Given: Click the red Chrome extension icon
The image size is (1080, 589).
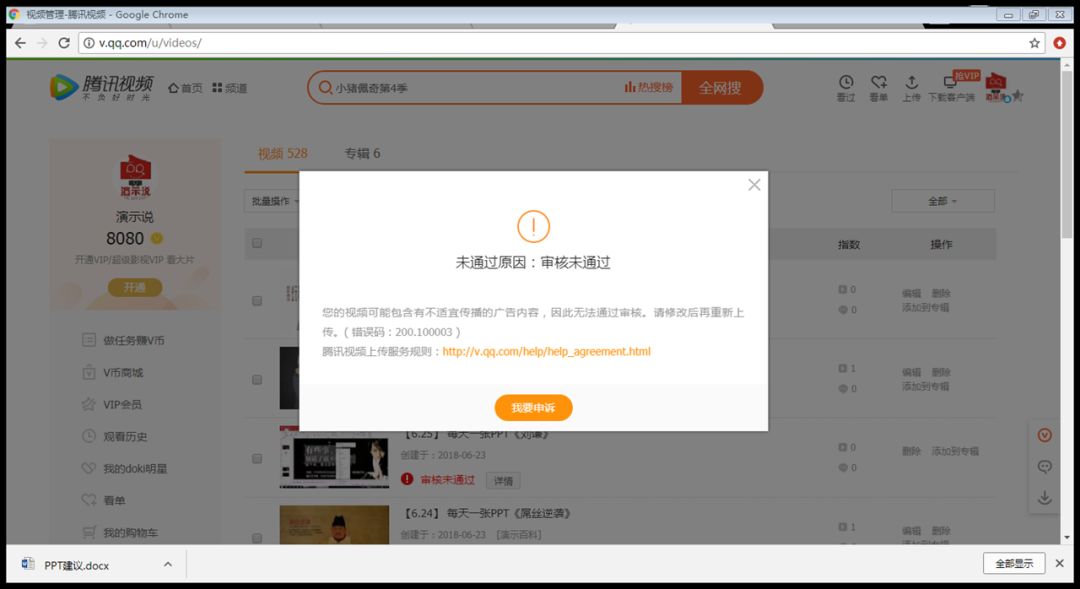Looking at the screenshot, I should pos(1059,43).
